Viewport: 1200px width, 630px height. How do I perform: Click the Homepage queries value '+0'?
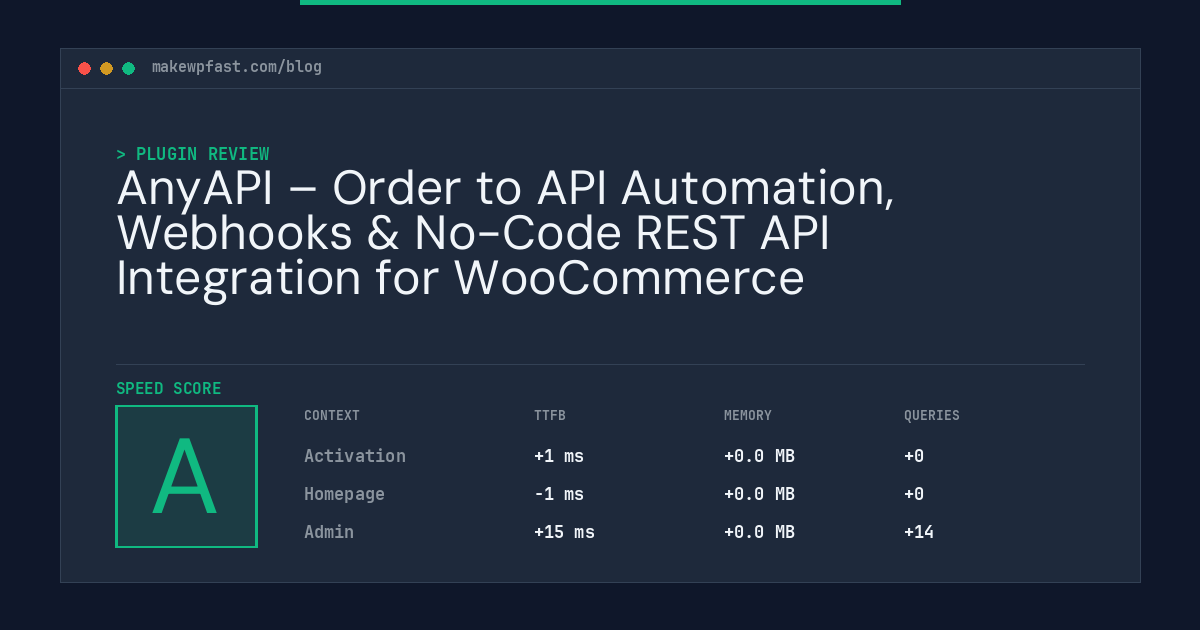pos(914,494)
